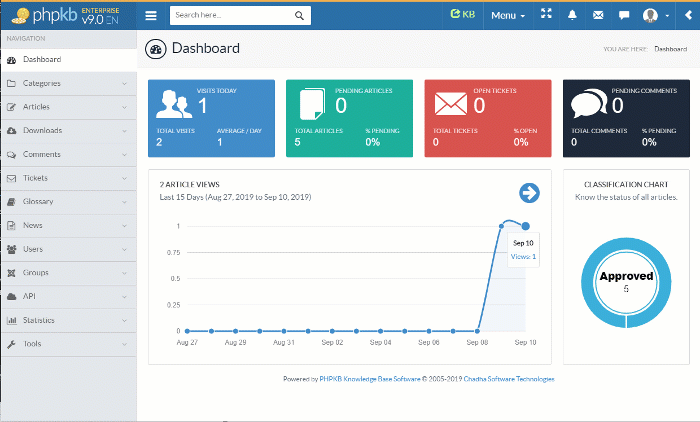Focus the Search here input field

pos(232,16)
